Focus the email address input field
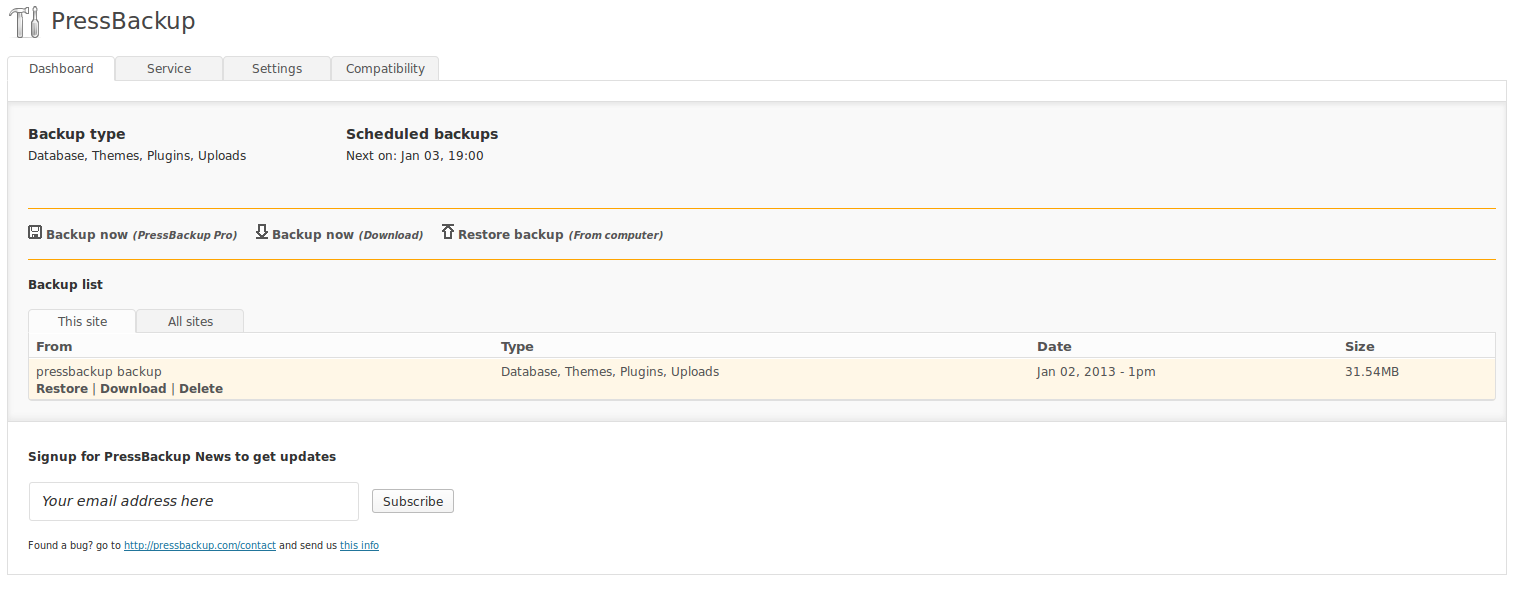The height and width of the screenshot is (604, 1520). tap(194, 501)
